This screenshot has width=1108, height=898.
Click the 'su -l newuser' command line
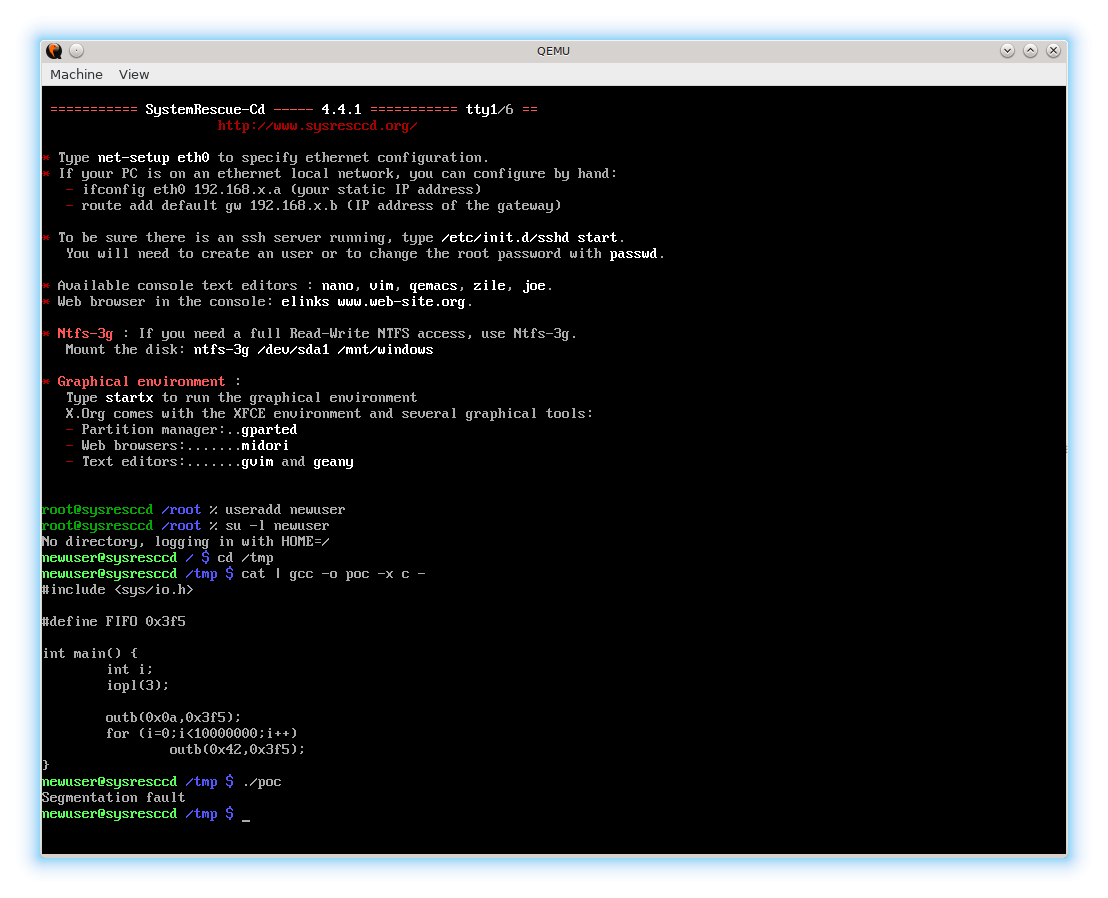click(277, 526)
